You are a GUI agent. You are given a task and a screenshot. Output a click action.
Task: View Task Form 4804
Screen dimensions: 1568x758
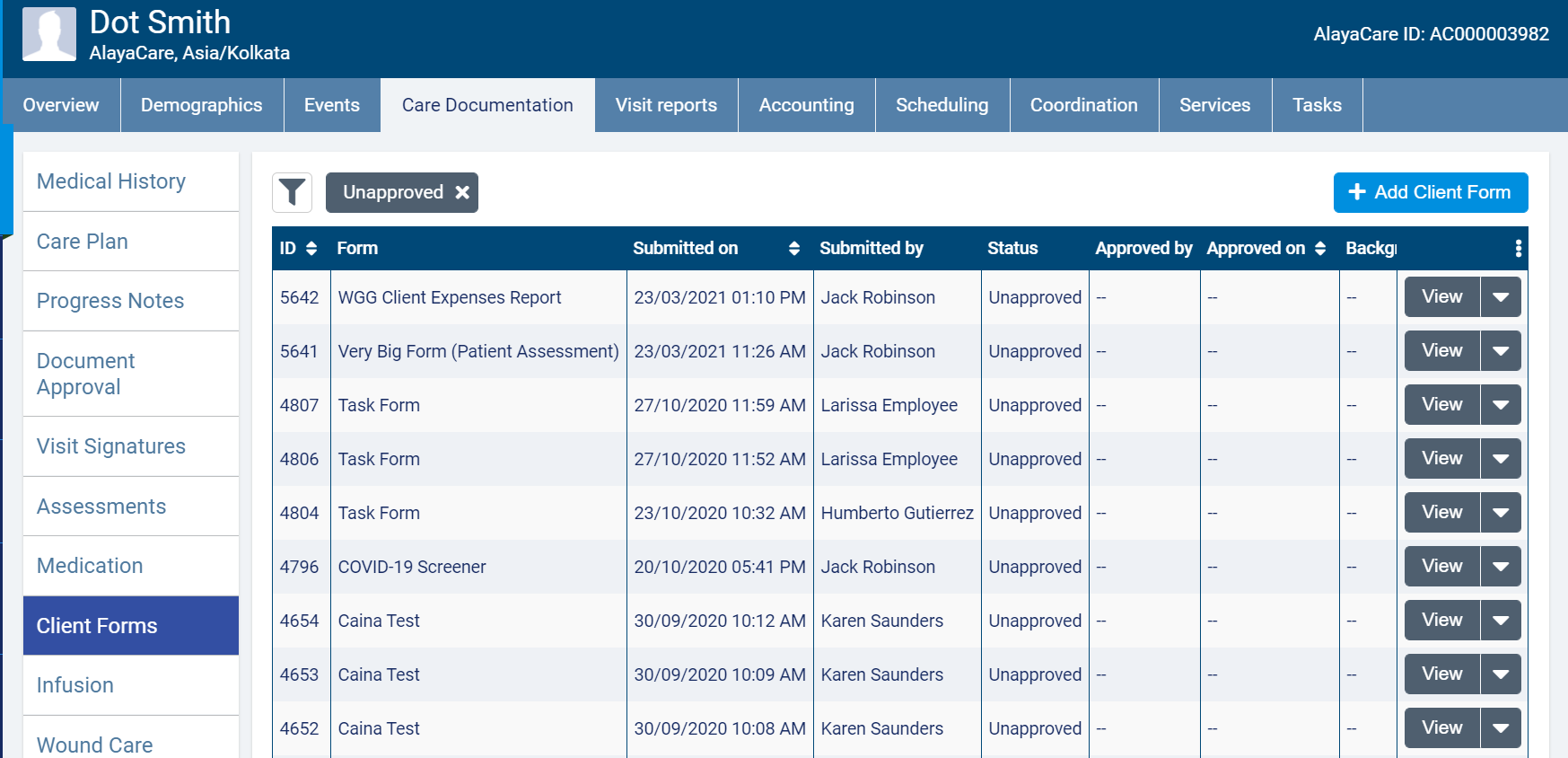tap(1441, 513)
